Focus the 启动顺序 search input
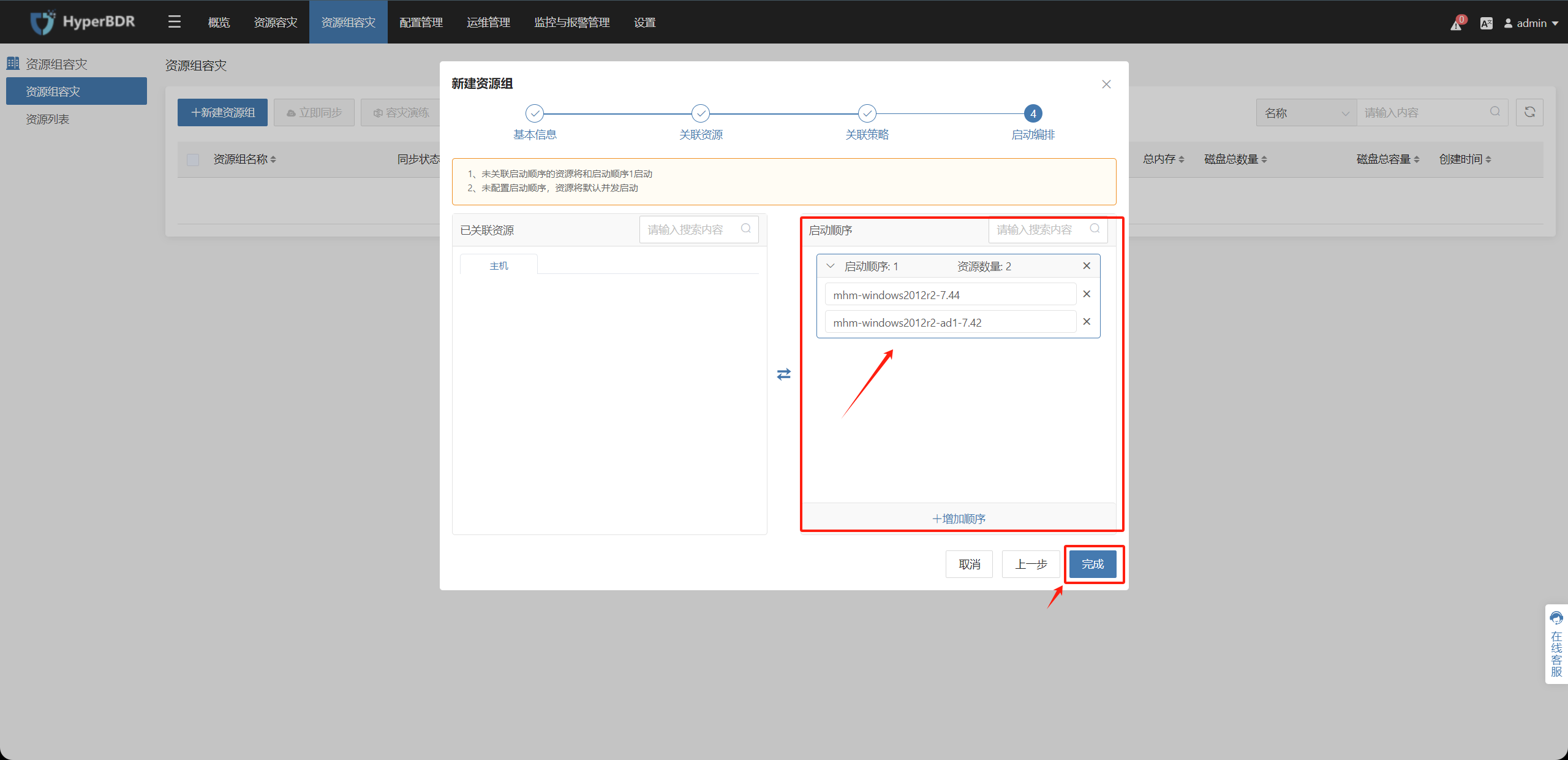Viewport: 1568px width, 760px height. click(x=1047, y=229)
